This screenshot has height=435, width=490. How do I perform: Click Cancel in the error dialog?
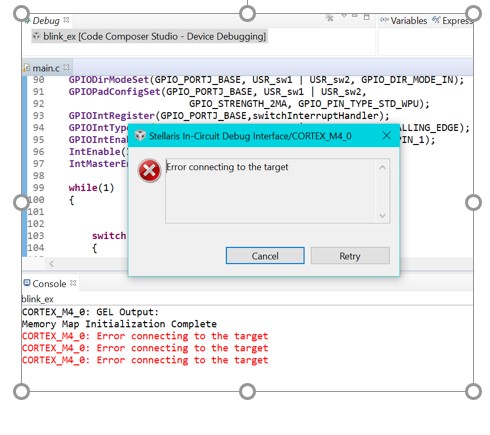(x=265, y=256)
